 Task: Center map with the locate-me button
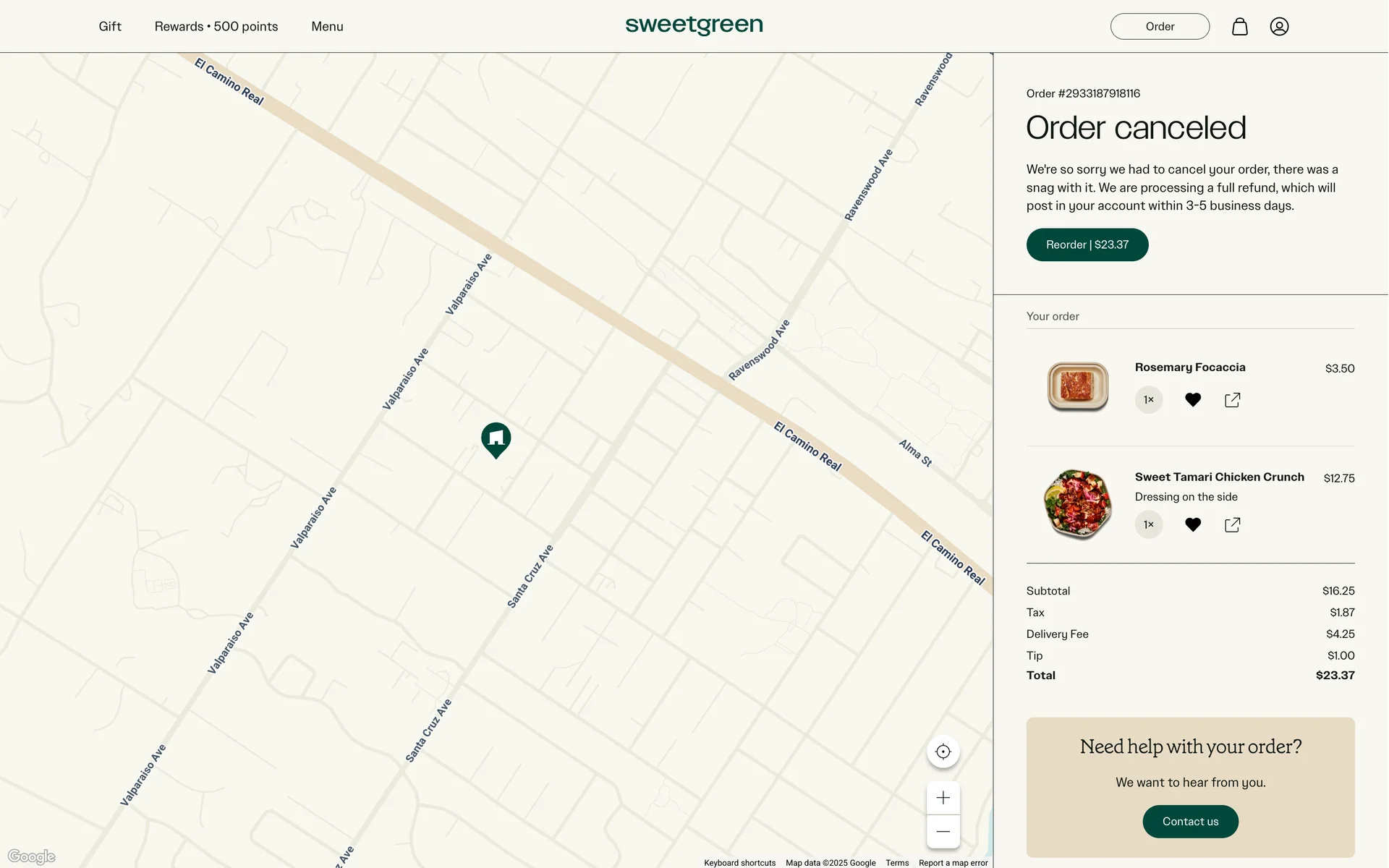click(943, 752)
